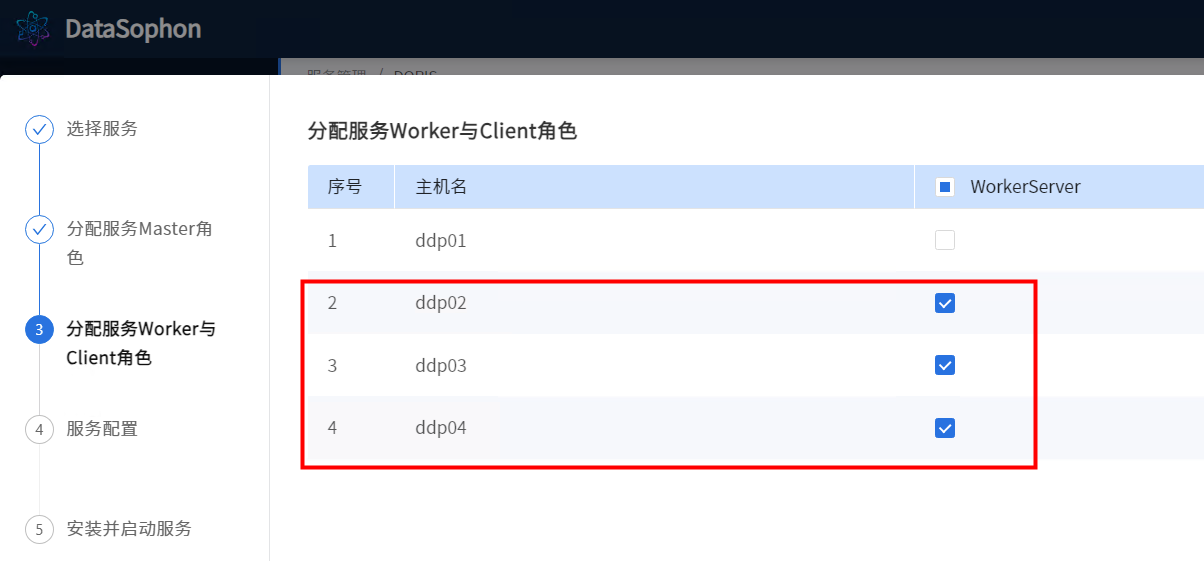Click row number 2 cell
This screenshot has height=561, width=1204.
(351, 302)
